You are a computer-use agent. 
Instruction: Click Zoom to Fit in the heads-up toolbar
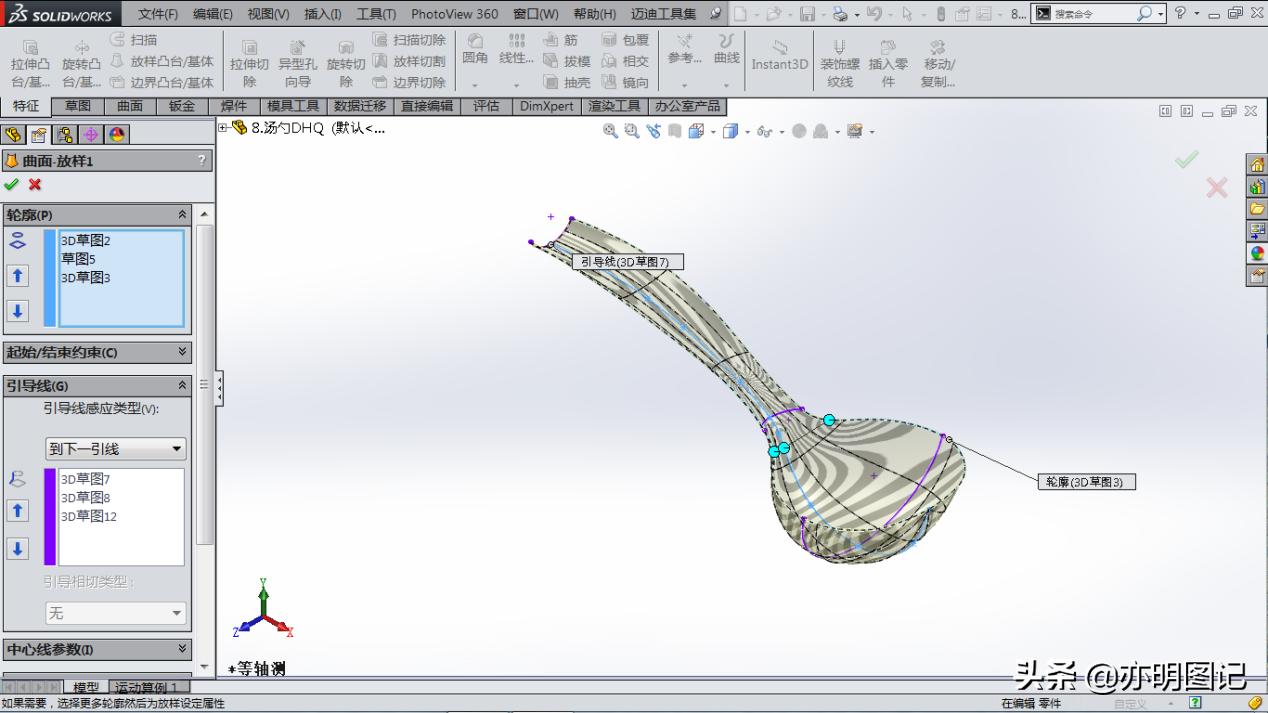click(x=610, y=131)
